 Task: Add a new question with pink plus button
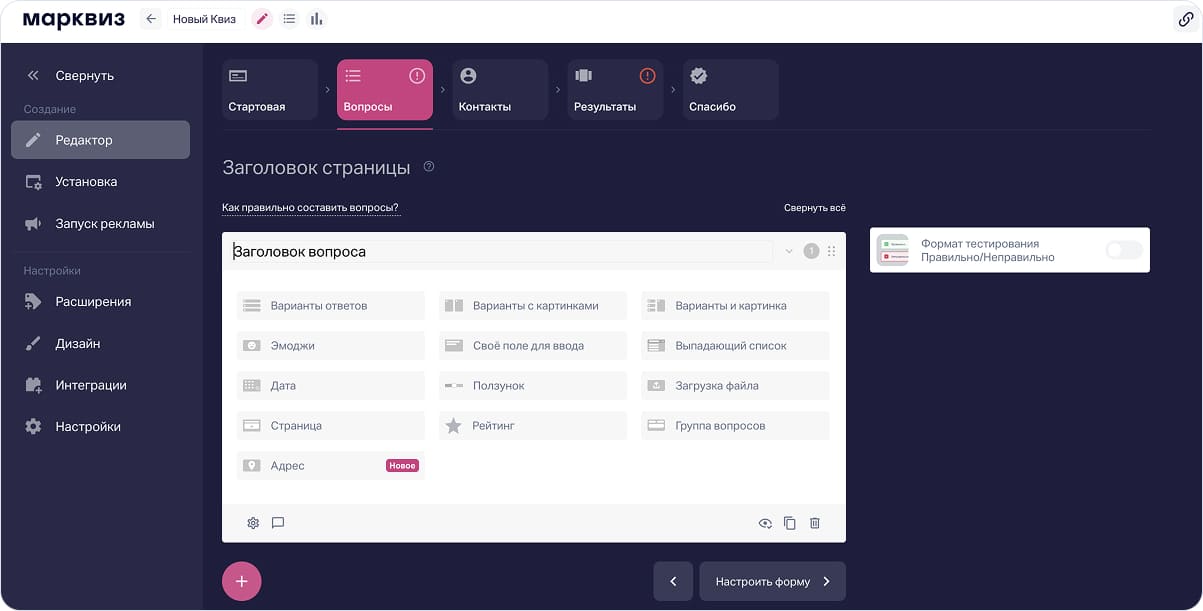241,581
